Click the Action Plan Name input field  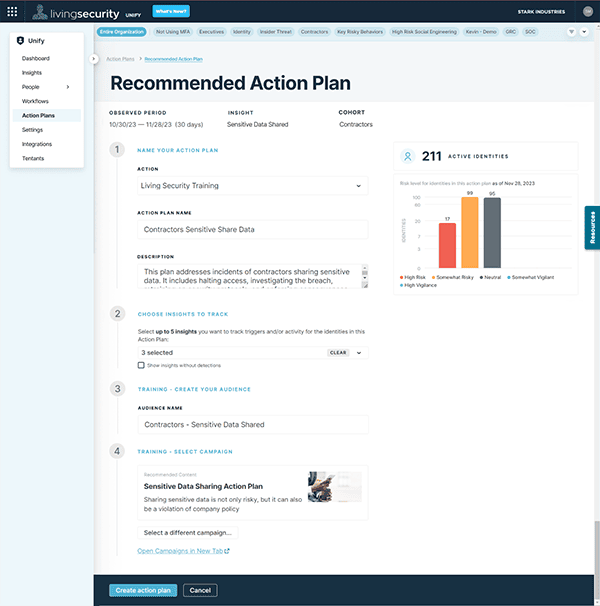pyautogui.click(x=252, y=230)
